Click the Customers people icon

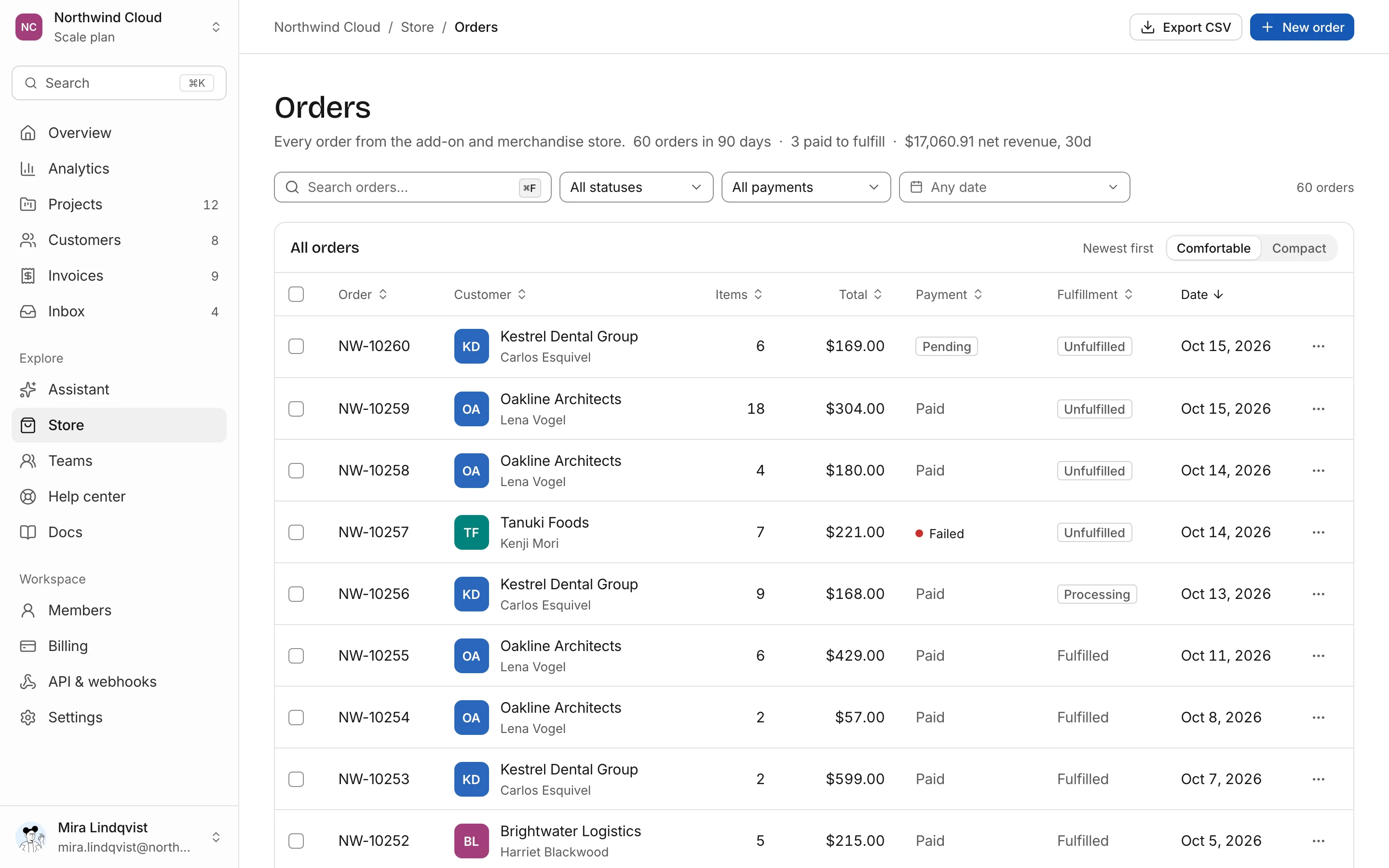pos(27,240)
